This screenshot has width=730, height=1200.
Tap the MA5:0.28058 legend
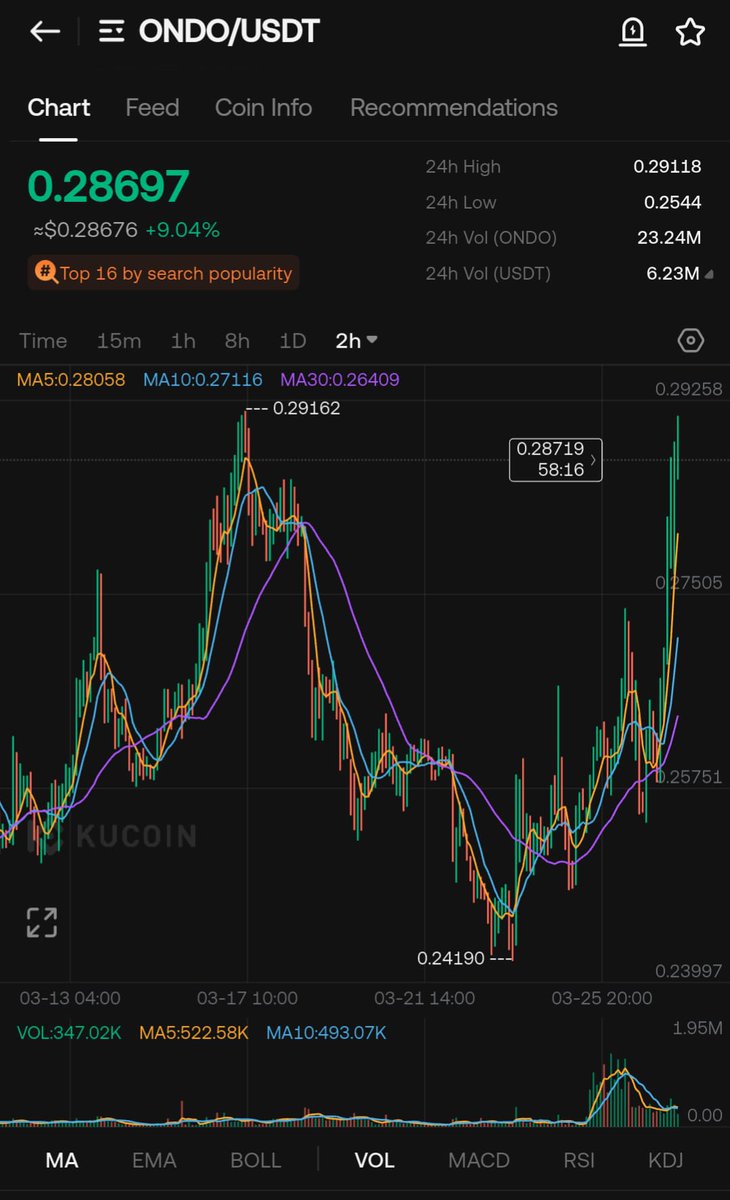coord(72,380)
